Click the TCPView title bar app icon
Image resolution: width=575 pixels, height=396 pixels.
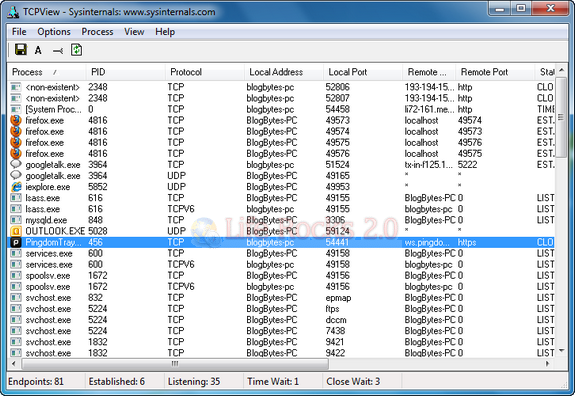coord(13,12)
